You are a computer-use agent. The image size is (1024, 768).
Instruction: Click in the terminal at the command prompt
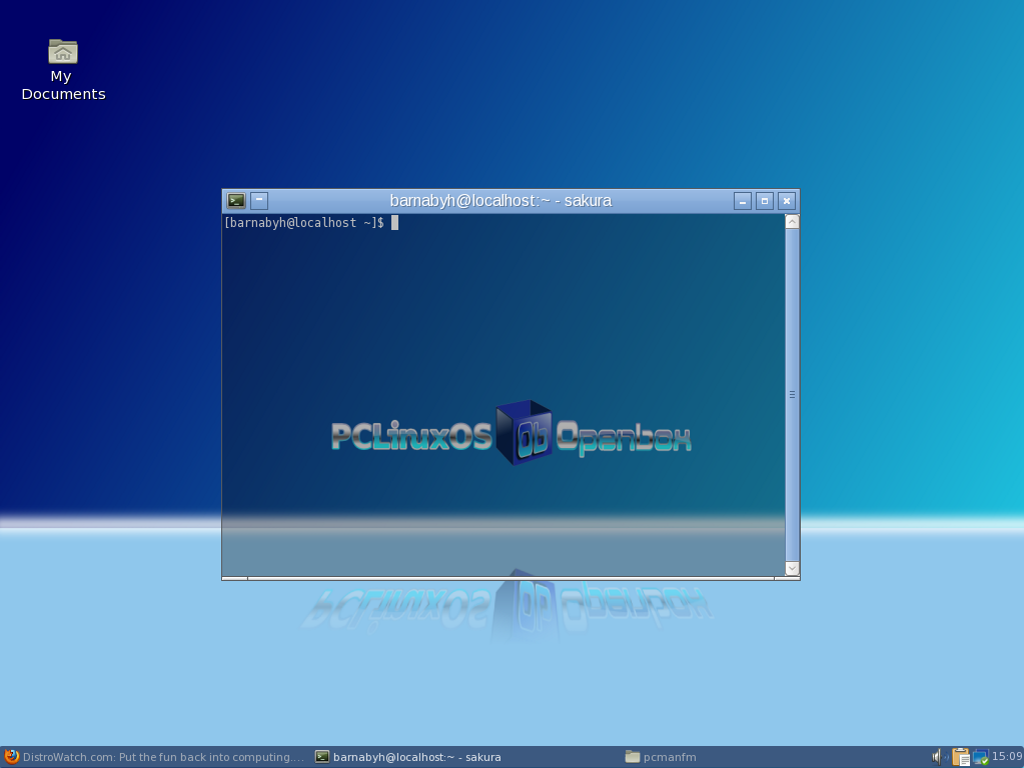[394, 223]
